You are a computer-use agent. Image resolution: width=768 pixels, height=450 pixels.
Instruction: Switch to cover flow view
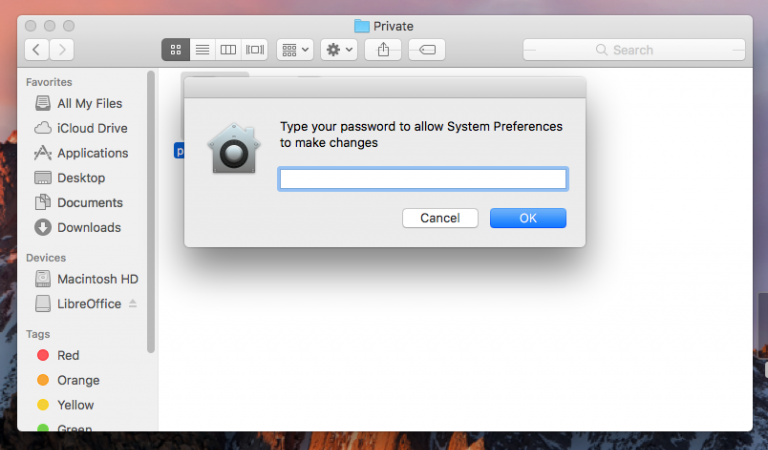click(255, 49)
